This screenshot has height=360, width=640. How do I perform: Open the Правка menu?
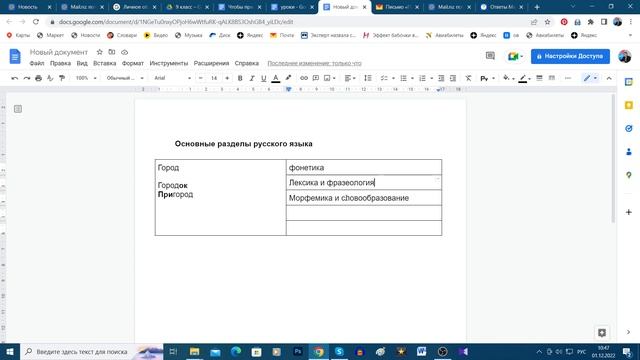[60, 63]
